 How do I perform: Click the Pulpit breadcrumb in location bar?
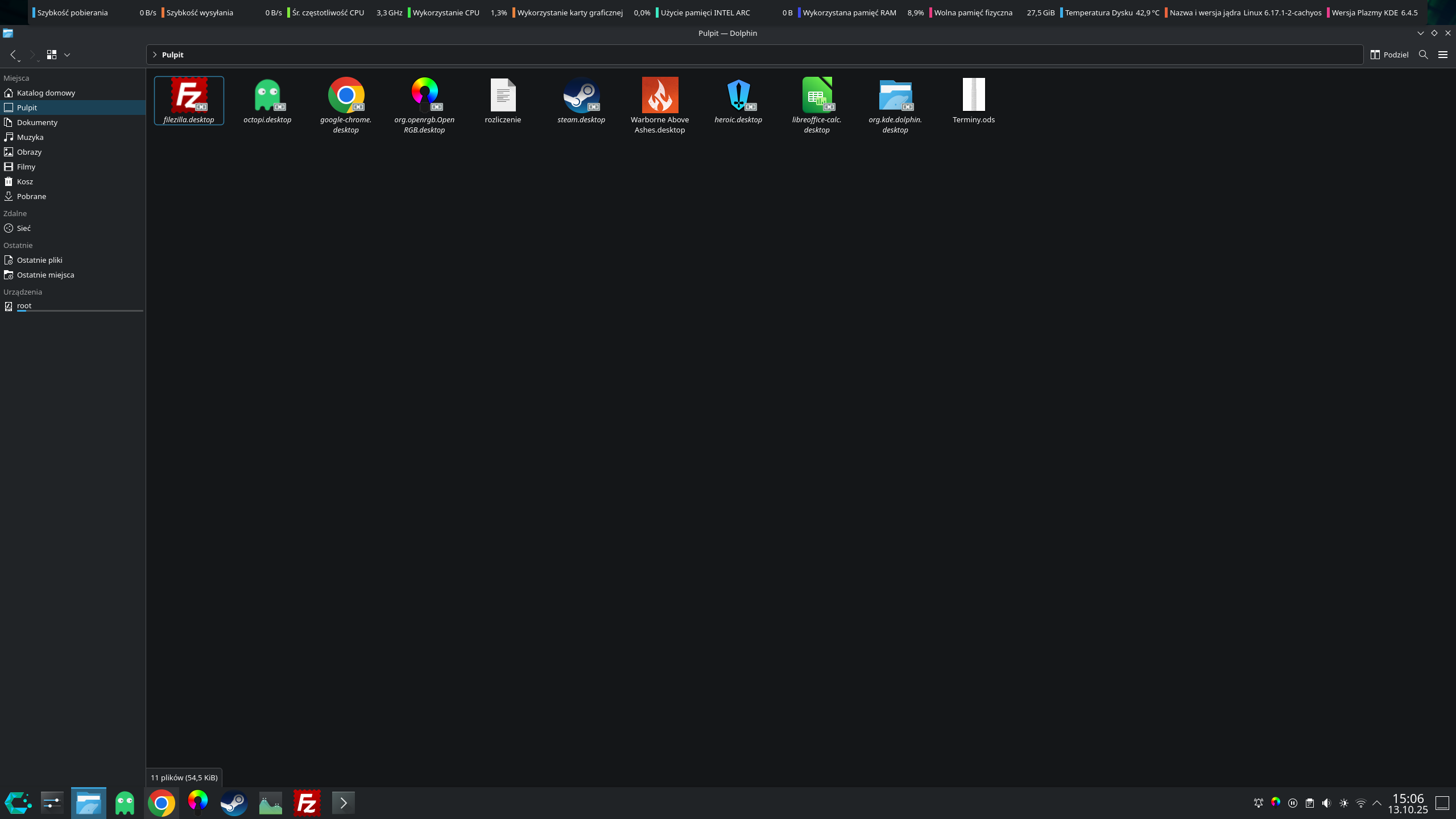[172, 55]
